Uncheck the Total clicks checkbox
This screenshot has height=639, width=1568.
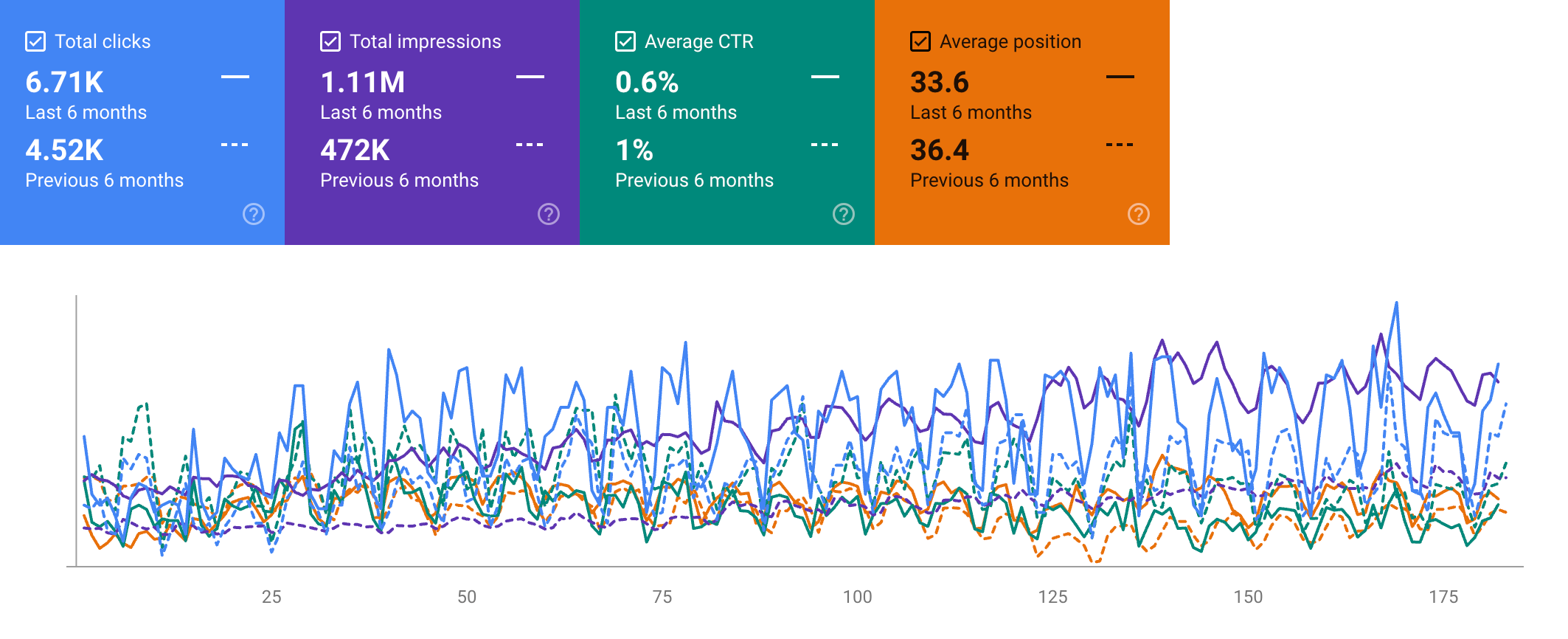coord(35,41)
